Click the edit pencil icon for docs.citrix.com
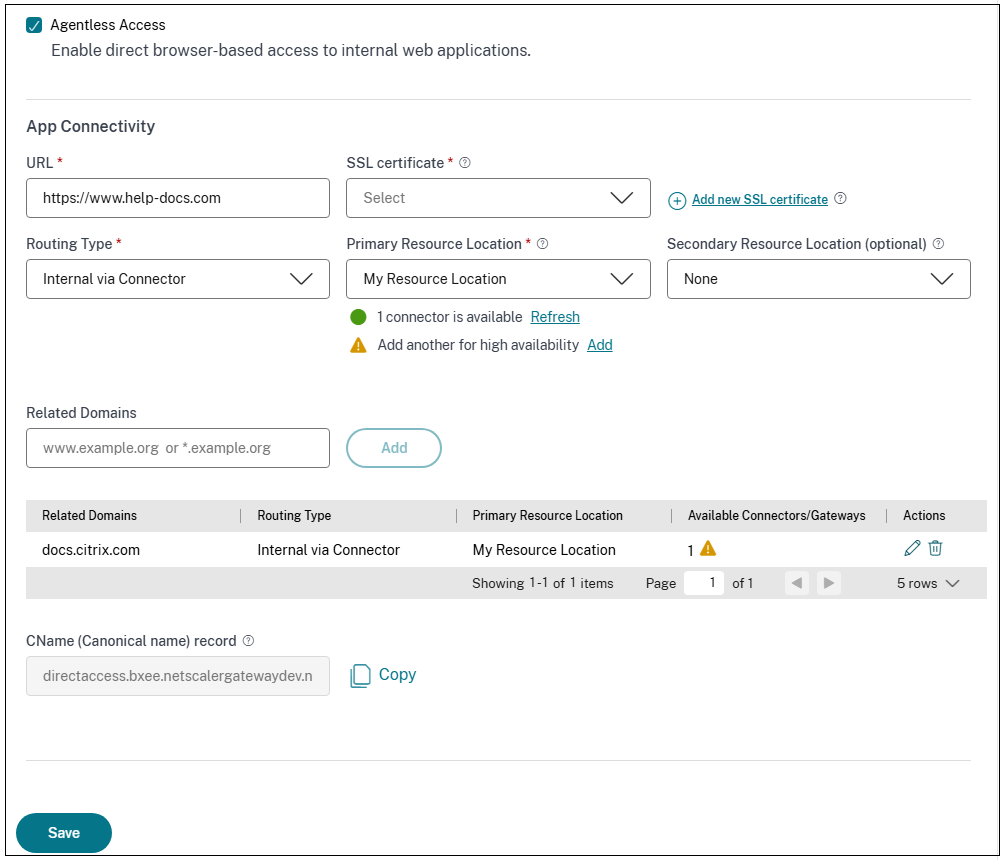The height and width of the screenshot is (860, 1003). pyautogui.click(x=911, y=548)
